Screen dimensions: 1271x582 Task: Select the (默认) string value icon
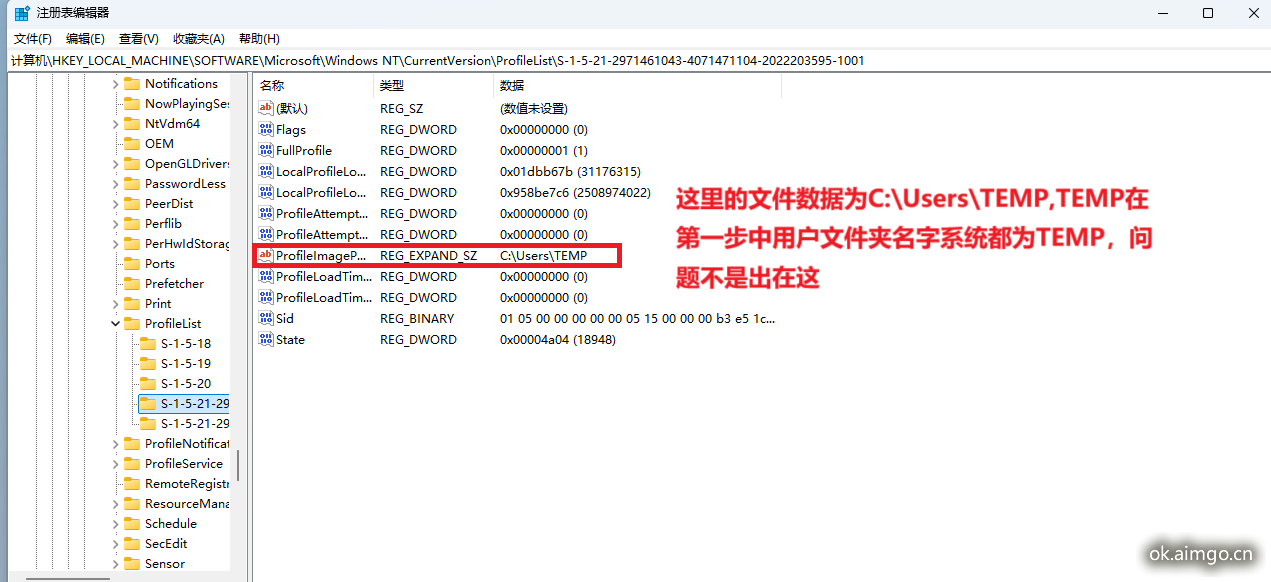pyautogui.click(x=266, y=108)
